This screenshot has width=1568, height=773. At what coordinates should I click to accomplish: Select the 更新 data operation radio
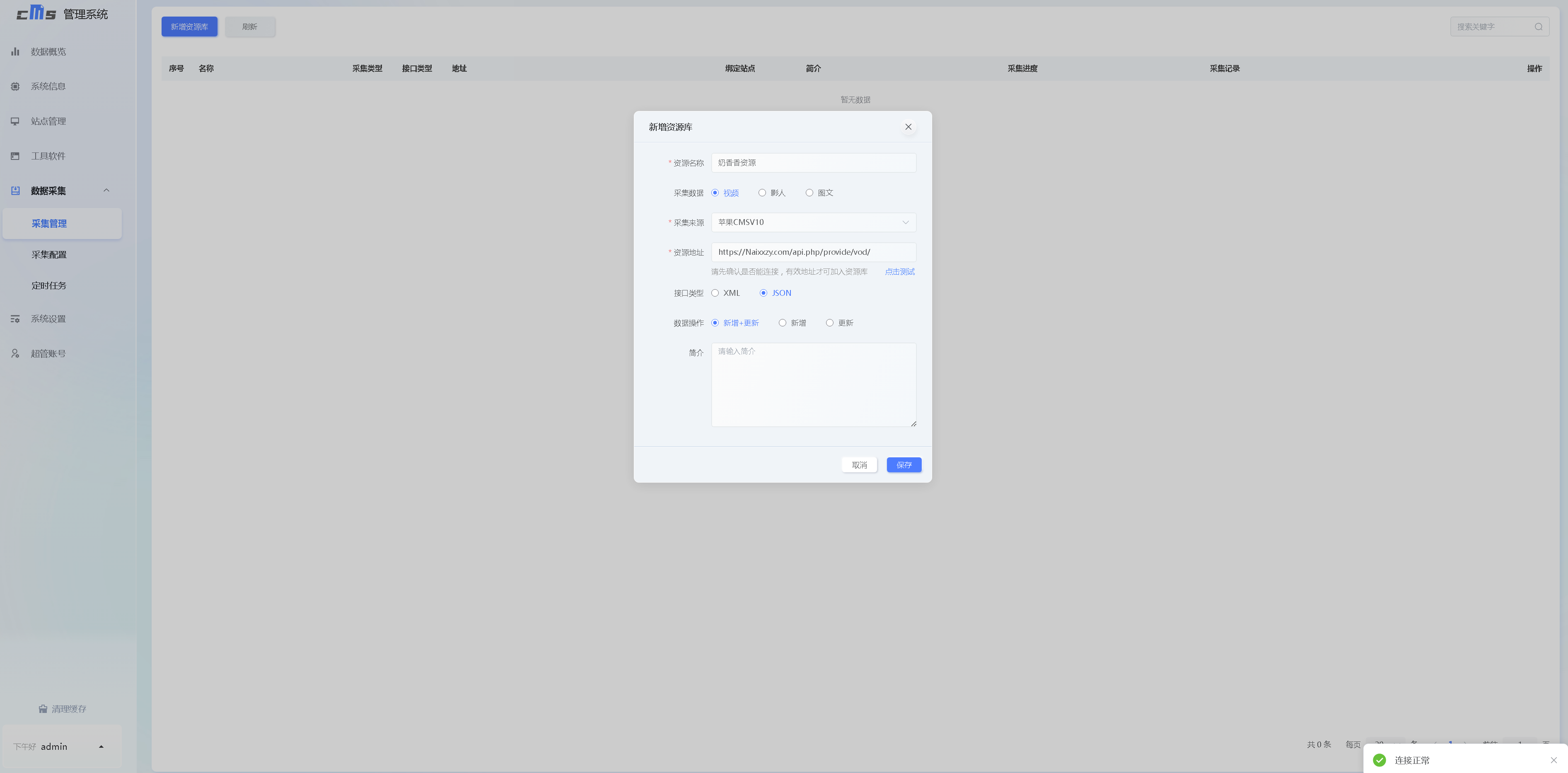click(x=830, y=323)
